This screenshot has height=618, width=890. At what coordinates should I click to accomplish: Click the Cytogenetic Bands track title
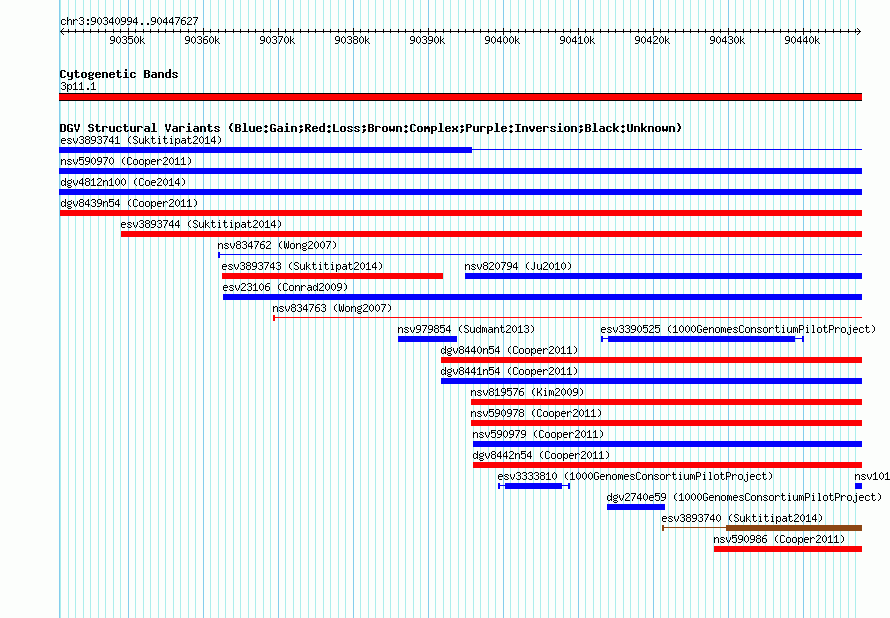pyautogui.click(x=119, y=74)
